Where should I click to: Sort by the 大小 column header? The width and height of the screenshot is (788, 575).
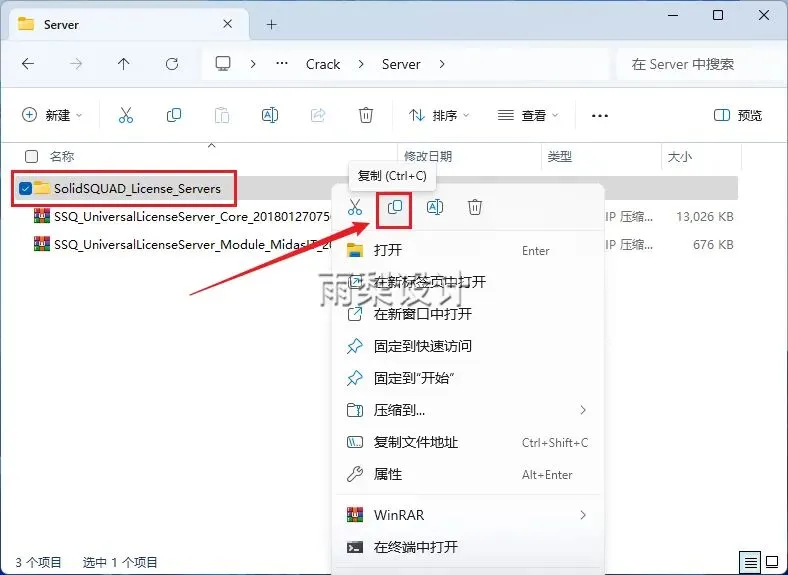(x=680, y=156)
